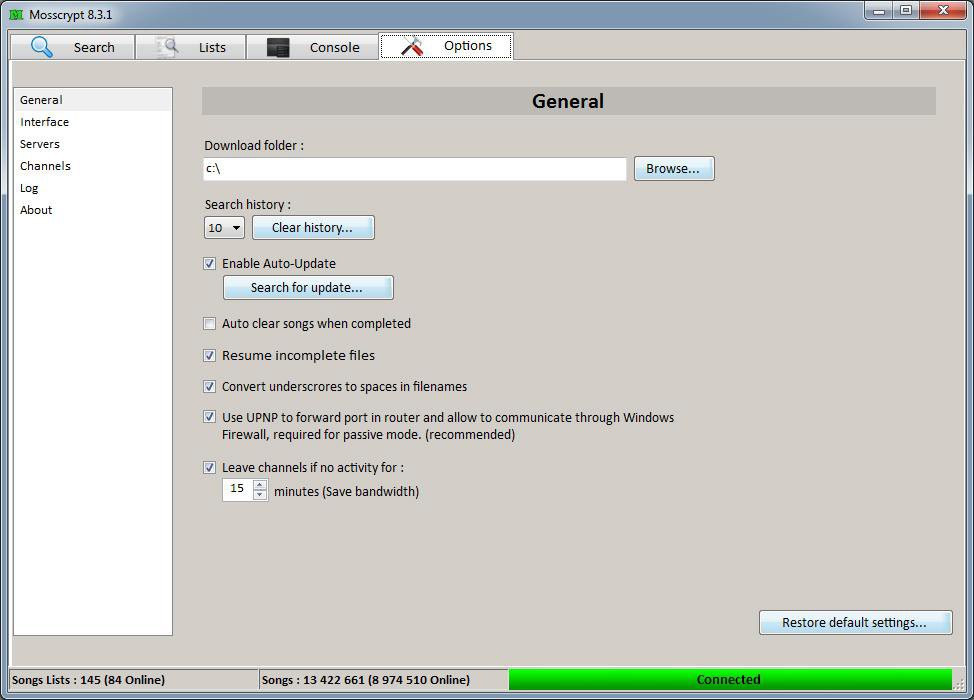Close the Mosscrypt window
The image size is (974, 700).
pos(943,11)
